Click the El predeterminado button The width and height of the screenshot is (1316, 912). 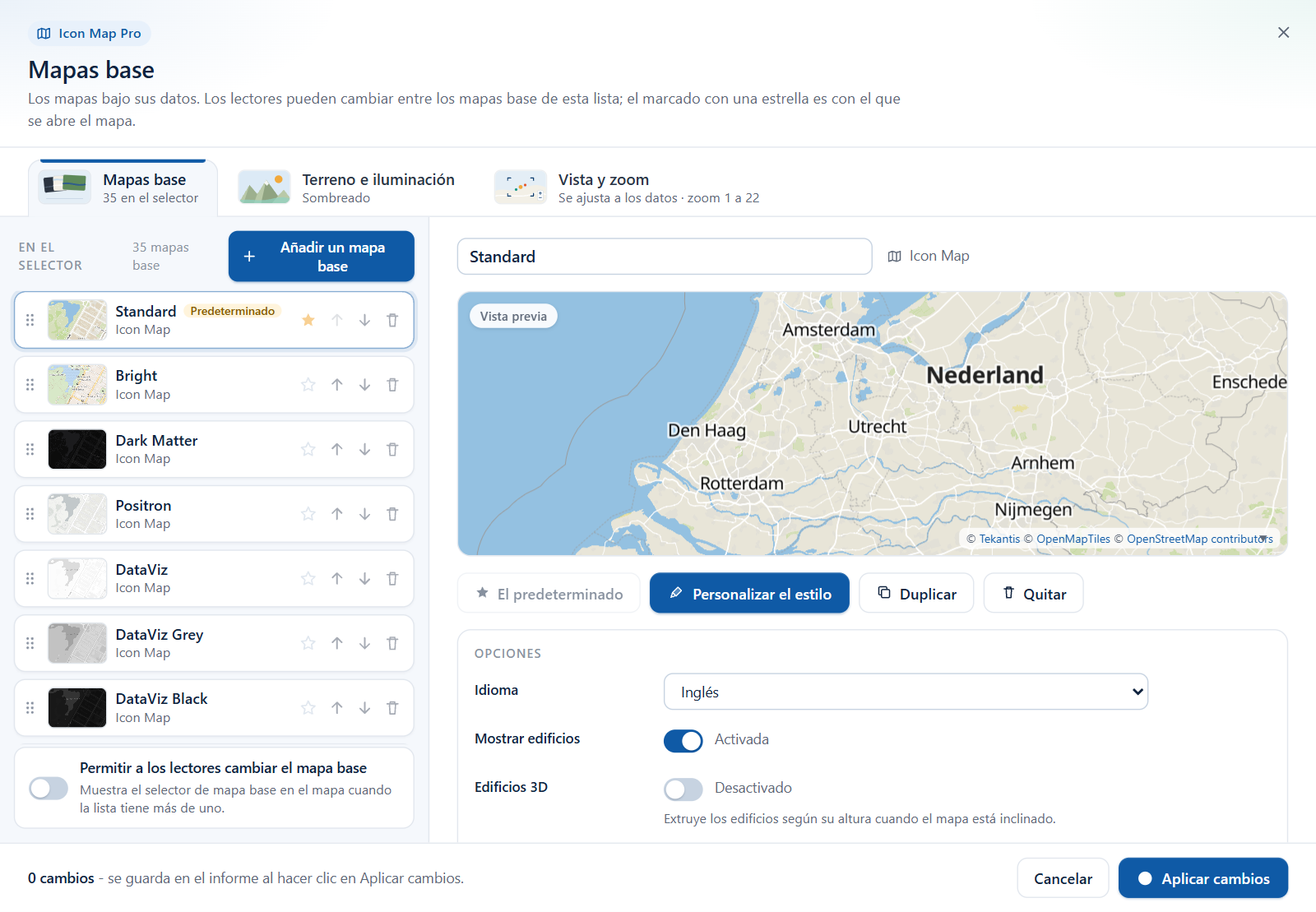tap(549, 593)
